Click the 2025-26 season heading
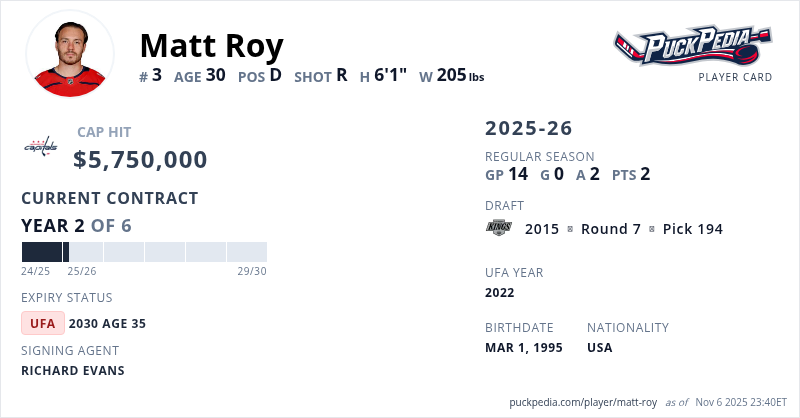This screenshot has width=800, height=418. point(529,128)
